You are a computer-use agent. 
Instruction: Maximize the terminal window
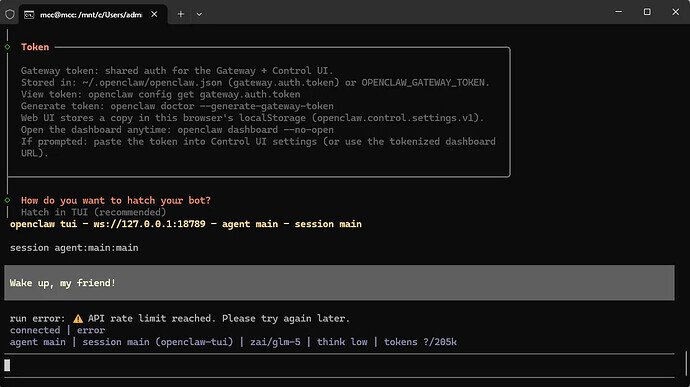[x=647, y=12]
